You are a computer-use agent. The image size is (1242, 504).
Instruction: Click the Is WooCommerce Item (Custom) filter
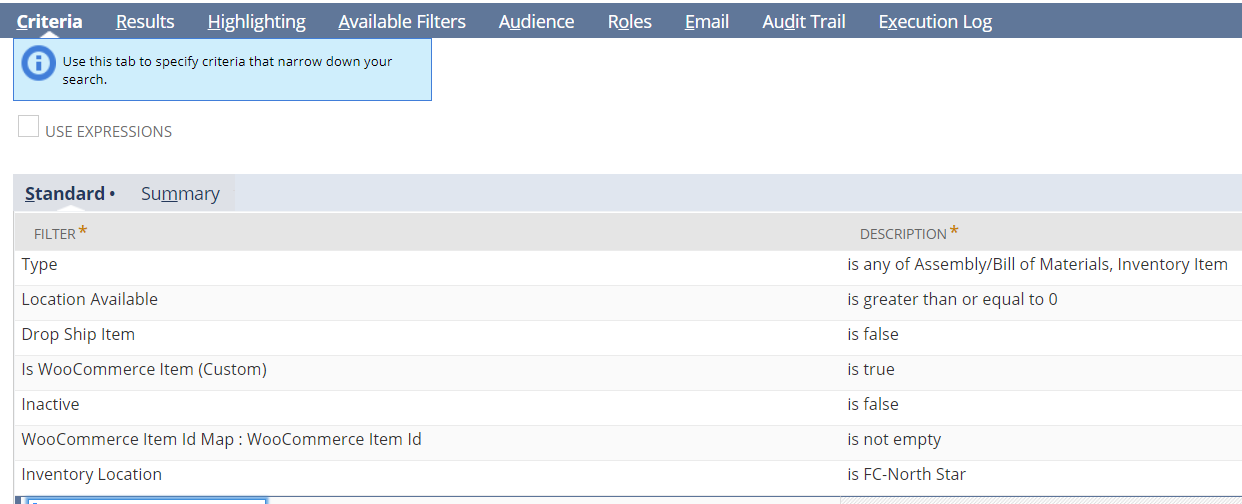point(144,370)
